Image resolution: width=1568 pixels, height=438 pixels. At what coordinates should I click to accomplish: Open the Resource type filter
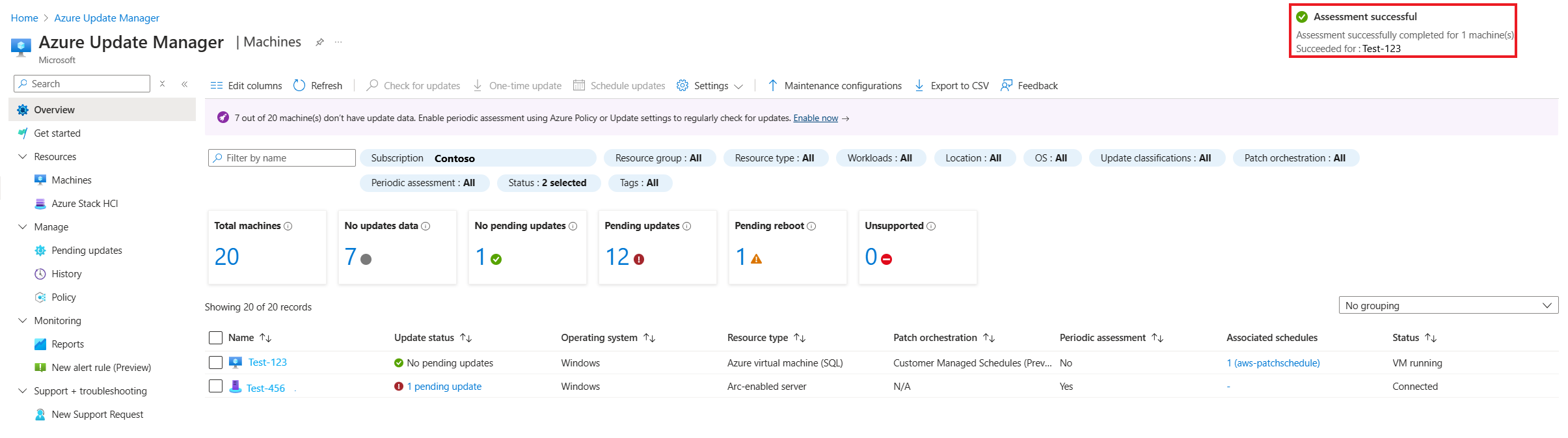775,158
